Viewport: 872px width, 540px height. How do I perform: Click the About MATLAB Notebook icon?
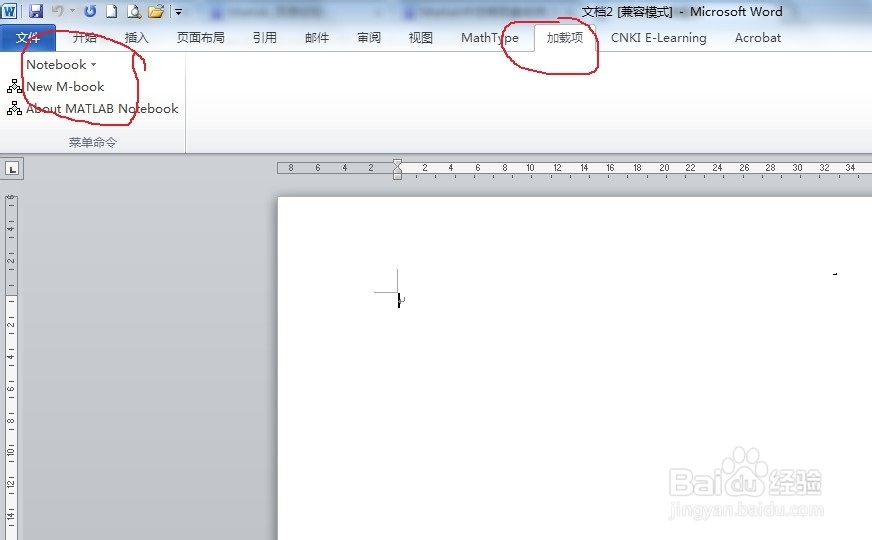pos(14,108)
